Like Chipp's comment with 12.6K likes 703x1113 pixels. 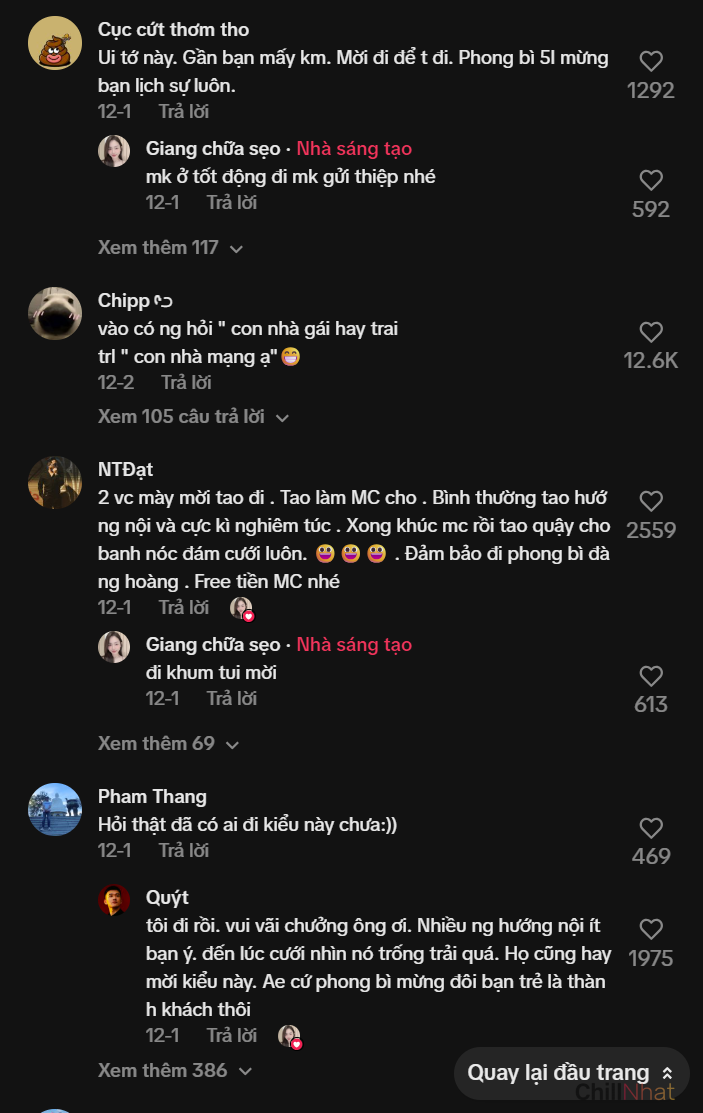pyautogui.click(x=651, y=332)
